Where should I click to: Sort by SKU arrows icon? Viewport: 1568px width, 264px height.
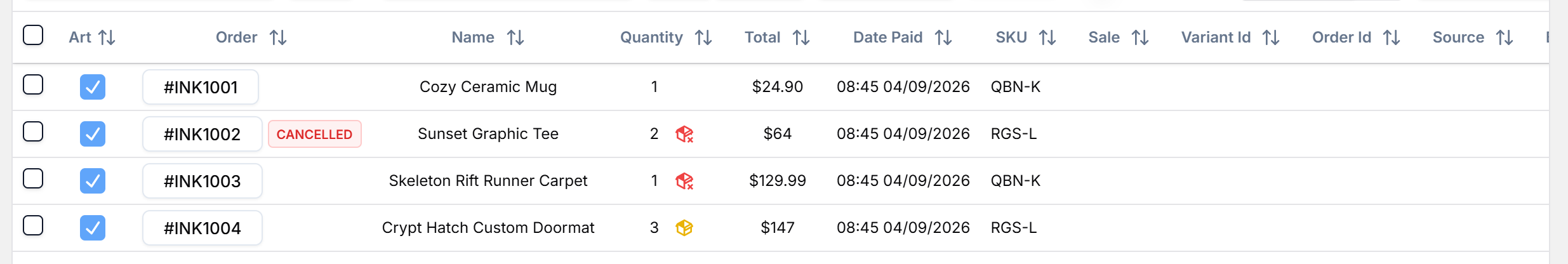1047,37
